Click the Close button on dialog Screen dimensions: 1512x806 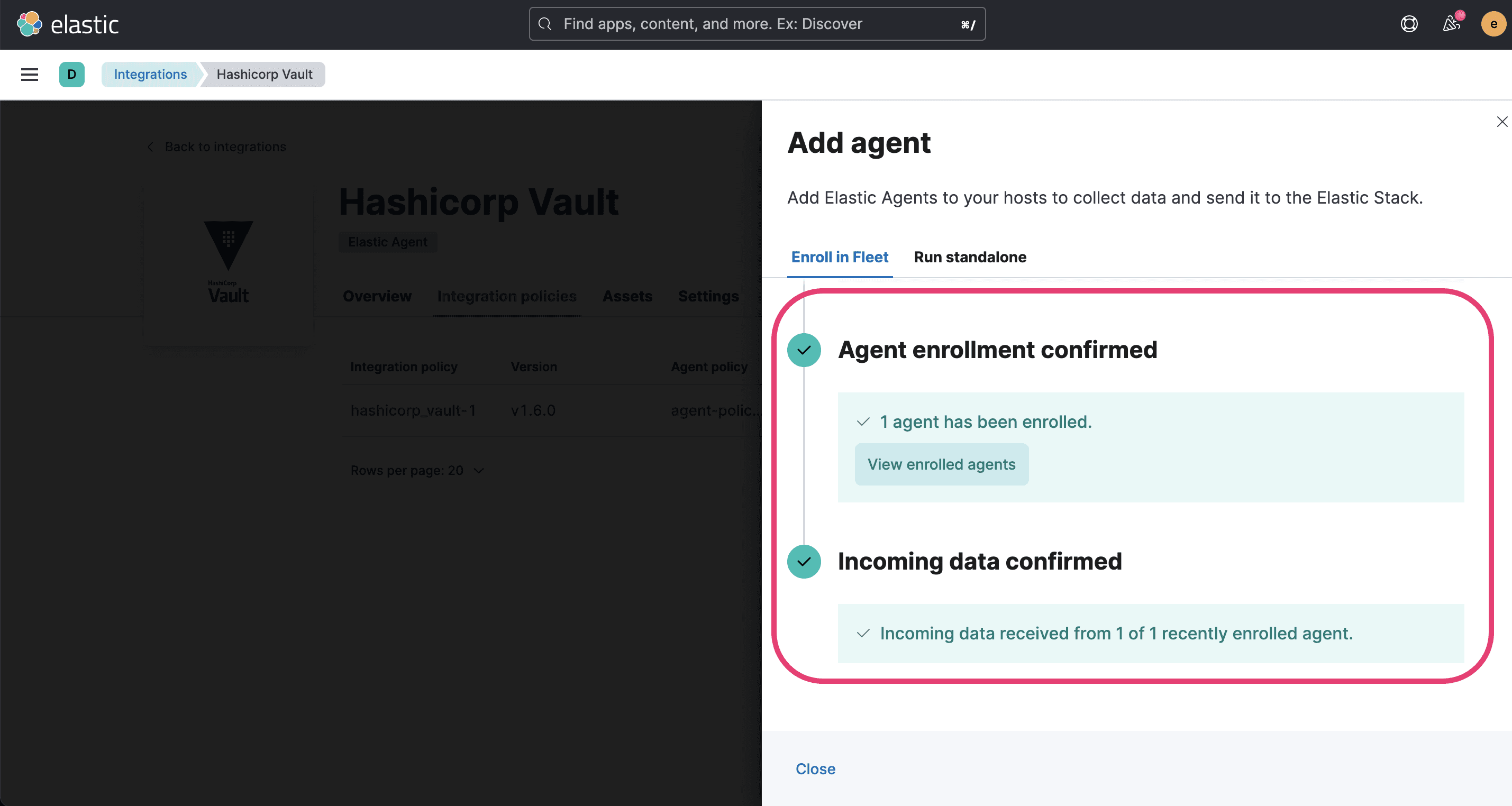pos(816,768)
